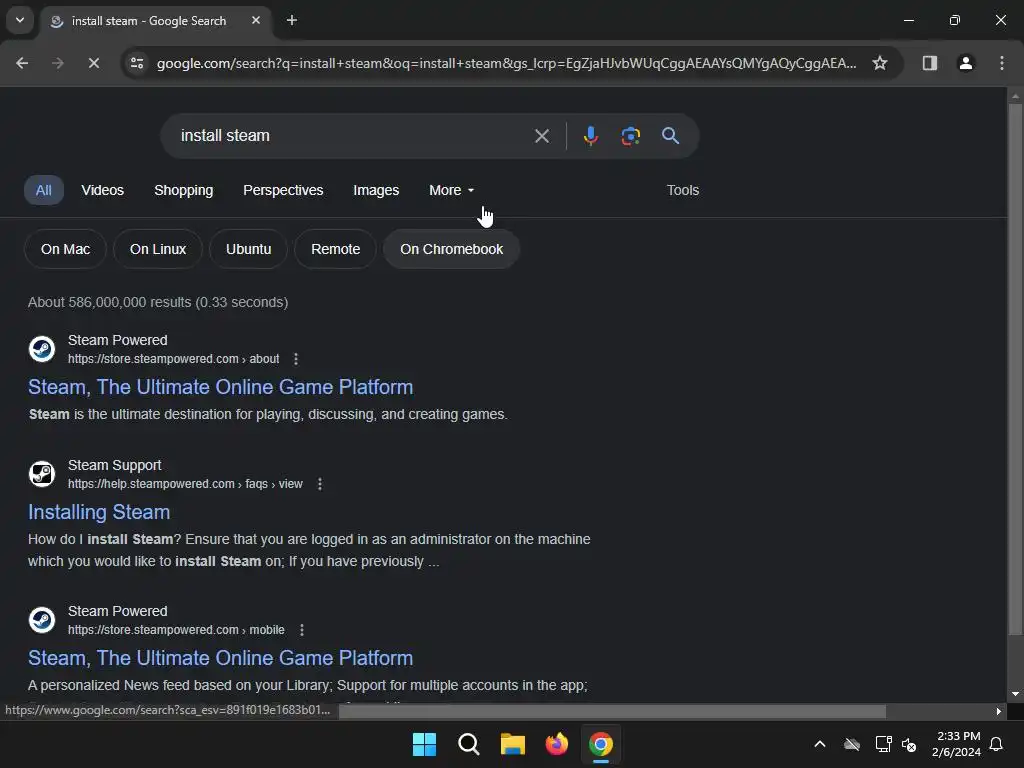Screen dimensions: 1024x768
Task: Open options for the steampowered mobile result
Action: (x=302, y=630)
